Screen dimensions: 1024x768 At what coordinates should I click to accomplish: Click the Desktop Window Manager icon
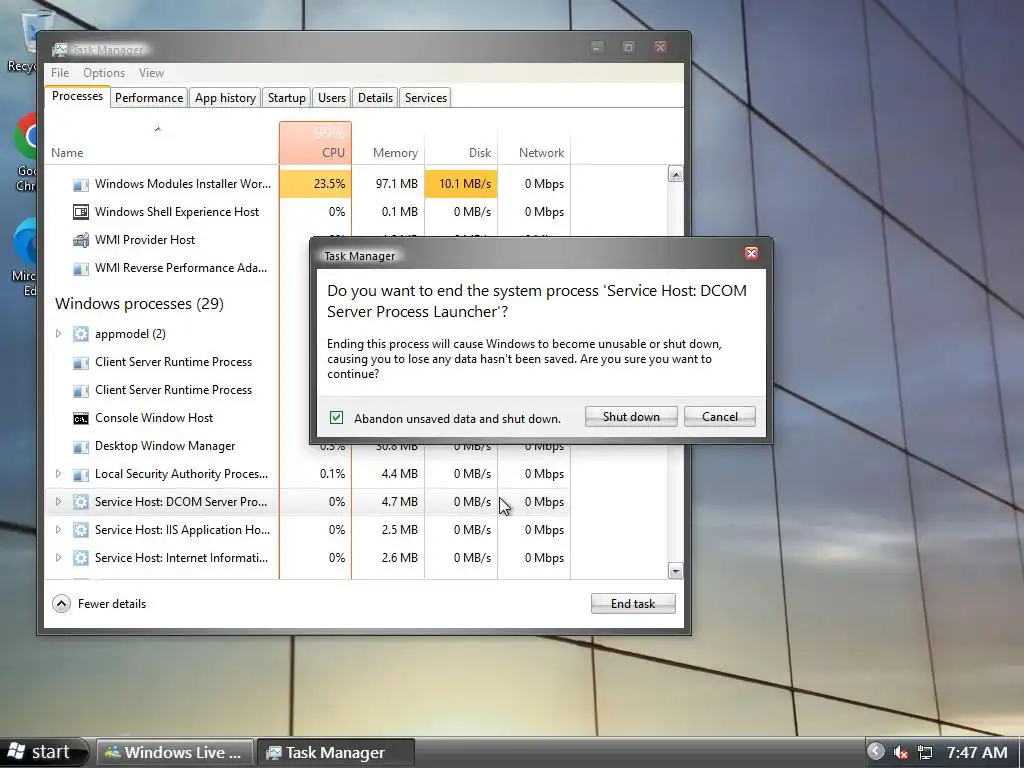pyautogui.click(x=80, y=447)
